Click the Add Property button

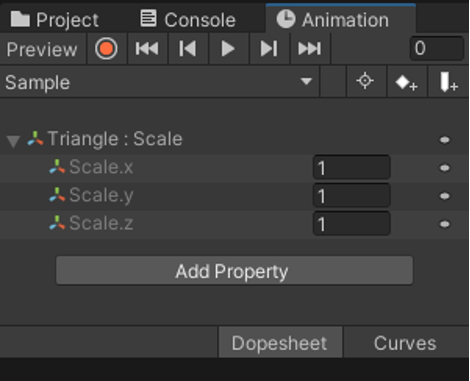point(234,271)
